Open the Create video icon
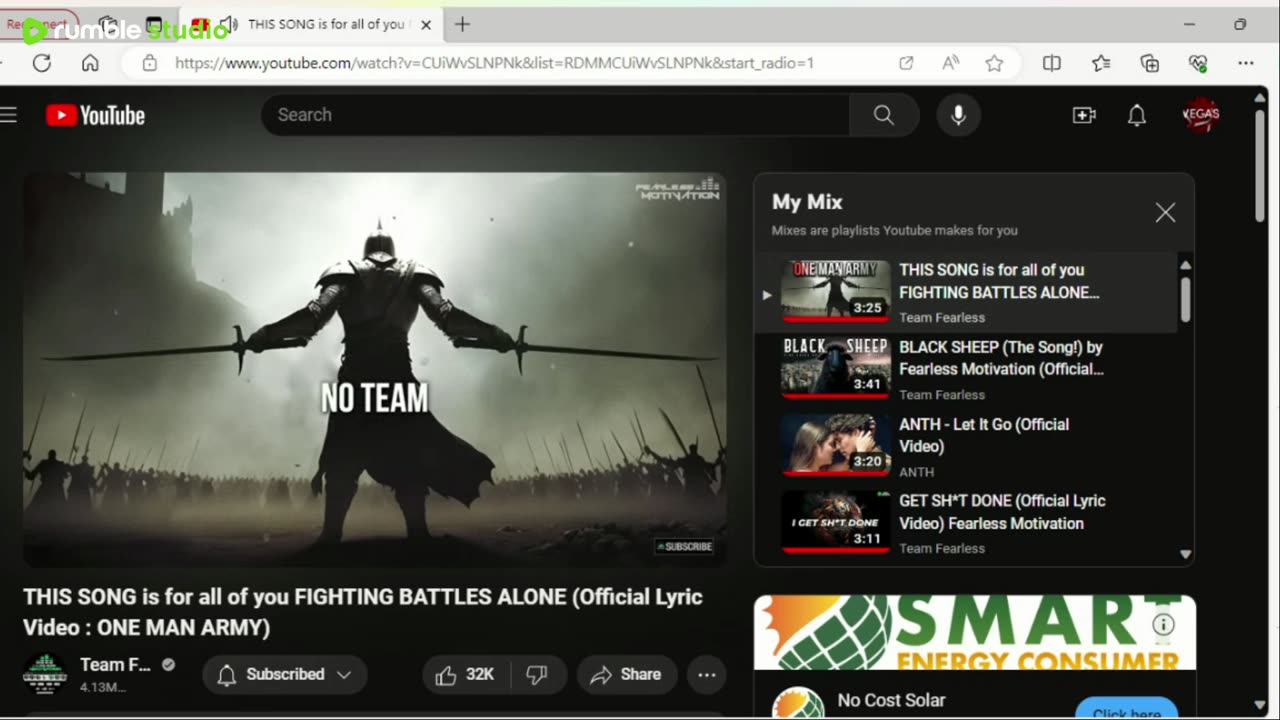Viewport: 1280px width, 720px height. point(1084,115)
